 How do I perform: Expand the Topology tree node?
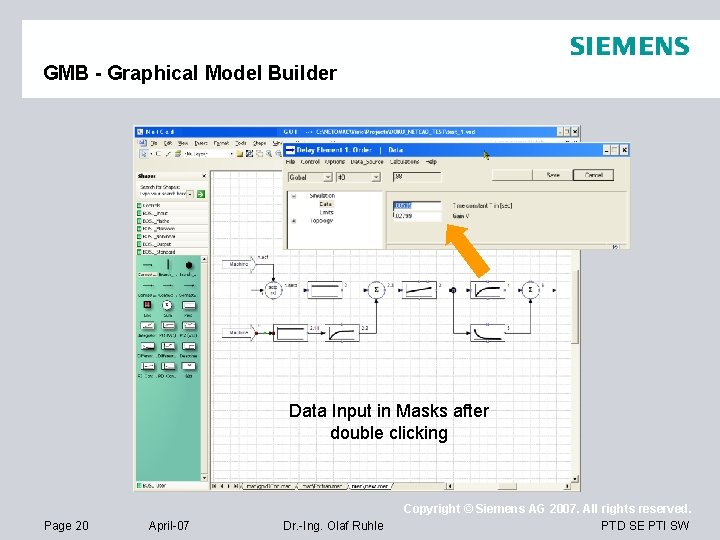[x=294, y=221]
